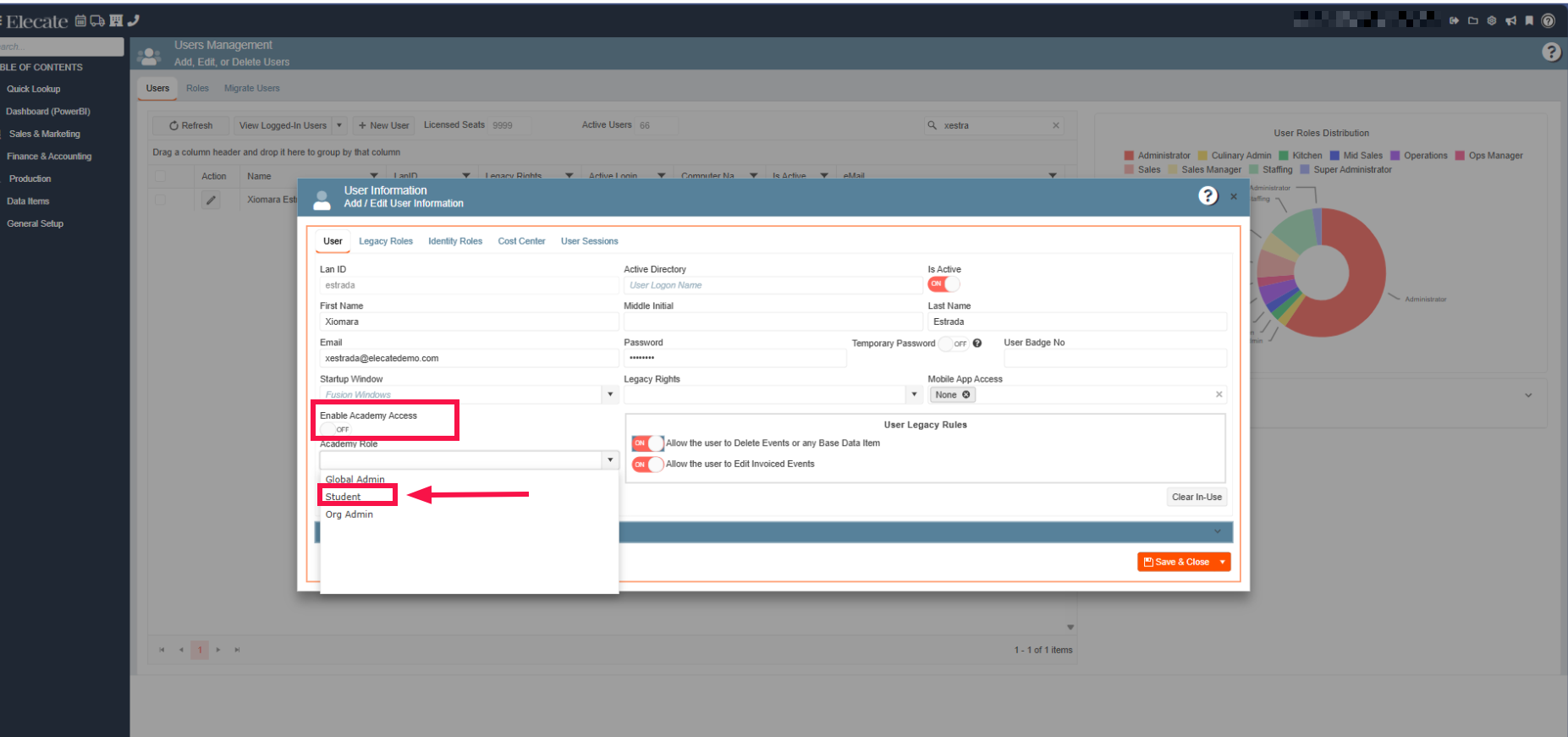The width and height of the screenshot is (1568, 737).
Task: Open help from the User Information dialog header
Action: tap(1208, 196)
